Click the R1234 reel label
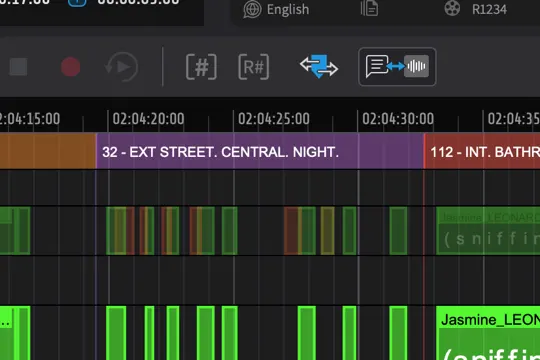540x360 pixels. [x=489, y=10]
